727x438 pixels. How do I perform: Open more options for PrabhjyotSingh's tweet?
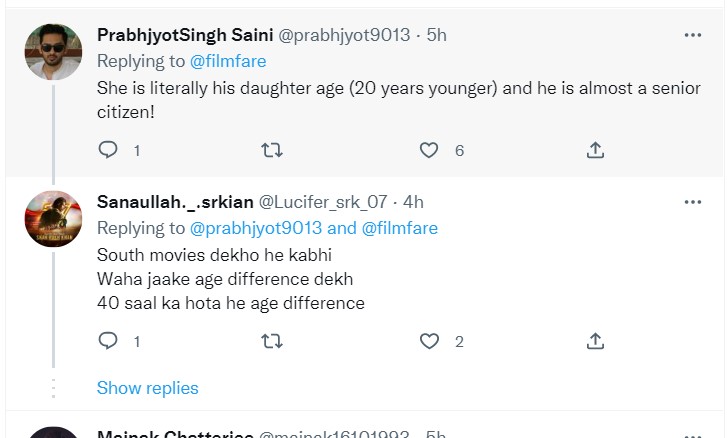coord(692,35)
